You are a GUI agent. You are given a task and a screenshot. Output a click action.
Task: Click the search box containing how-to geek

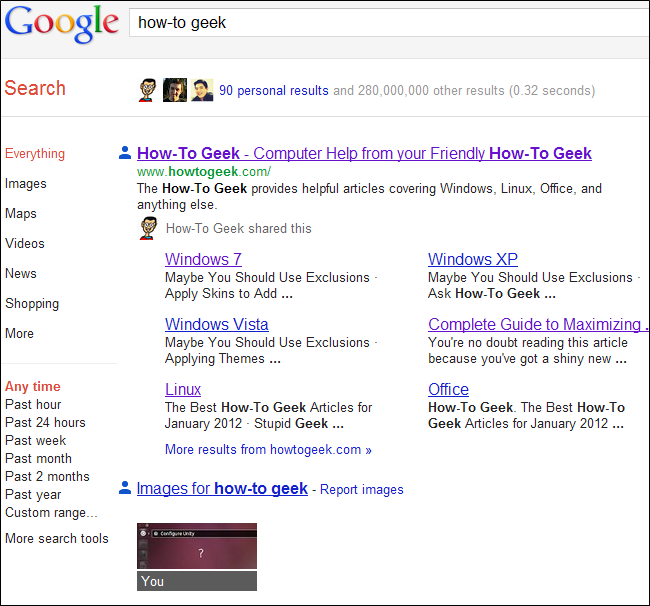[389, 22]
